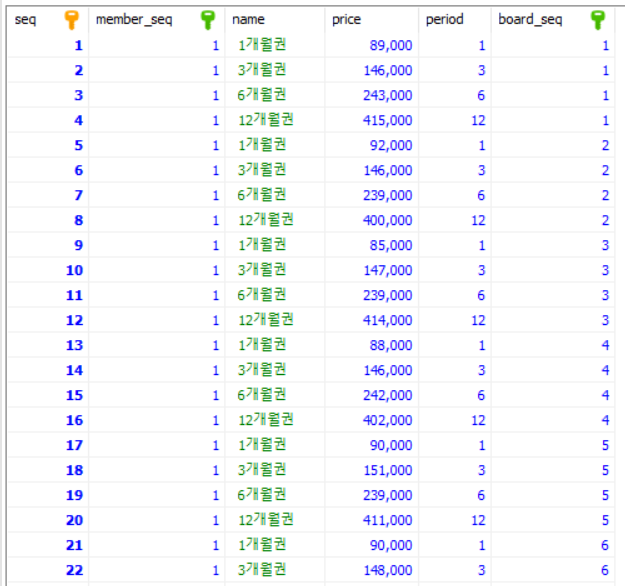Screen dimensions: 625x586
Task: Select seq cell 1
Action: 48,45
